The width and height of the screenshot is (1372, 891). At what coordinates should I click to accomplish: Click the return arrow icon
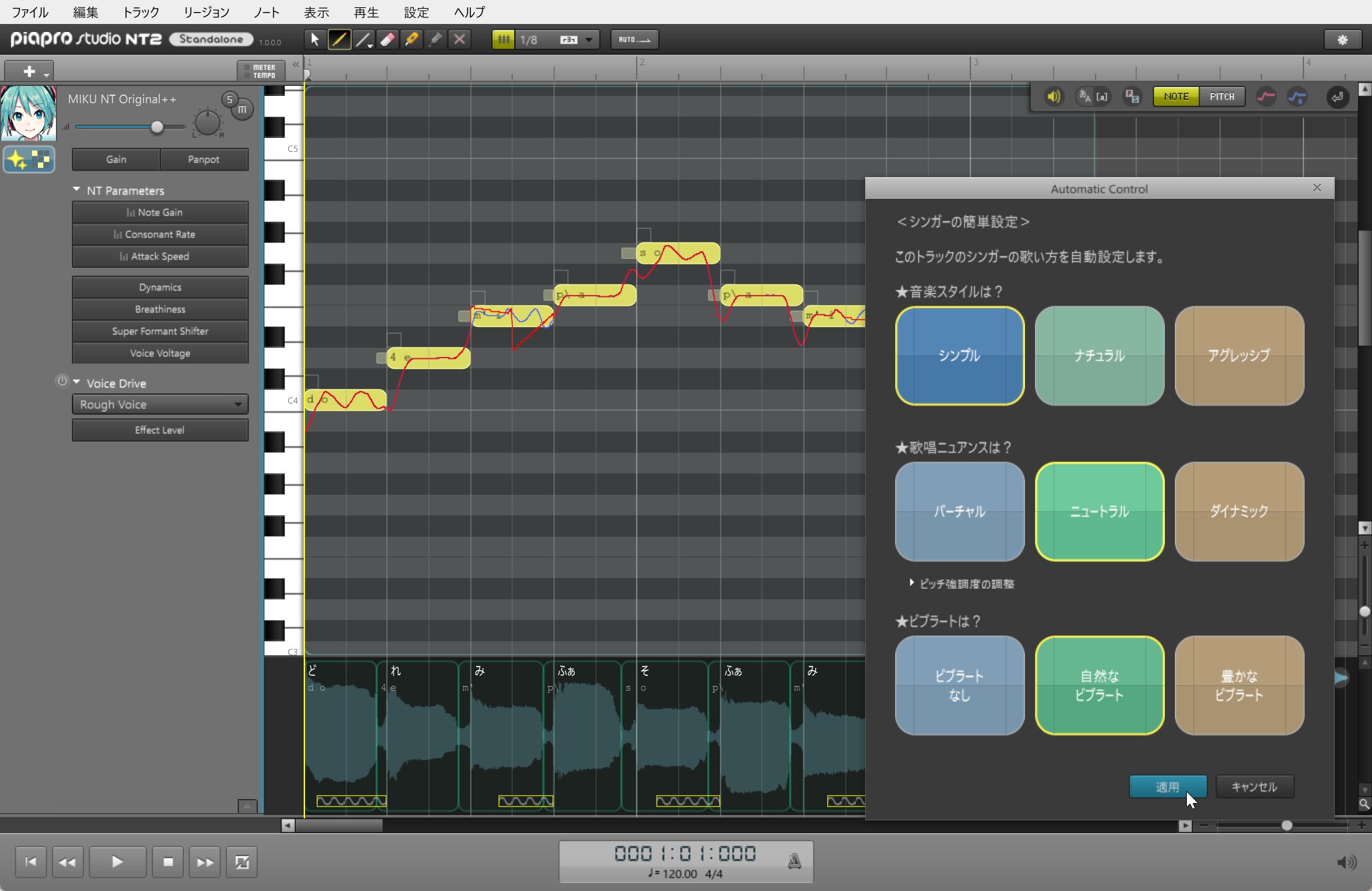(1337, 97)
